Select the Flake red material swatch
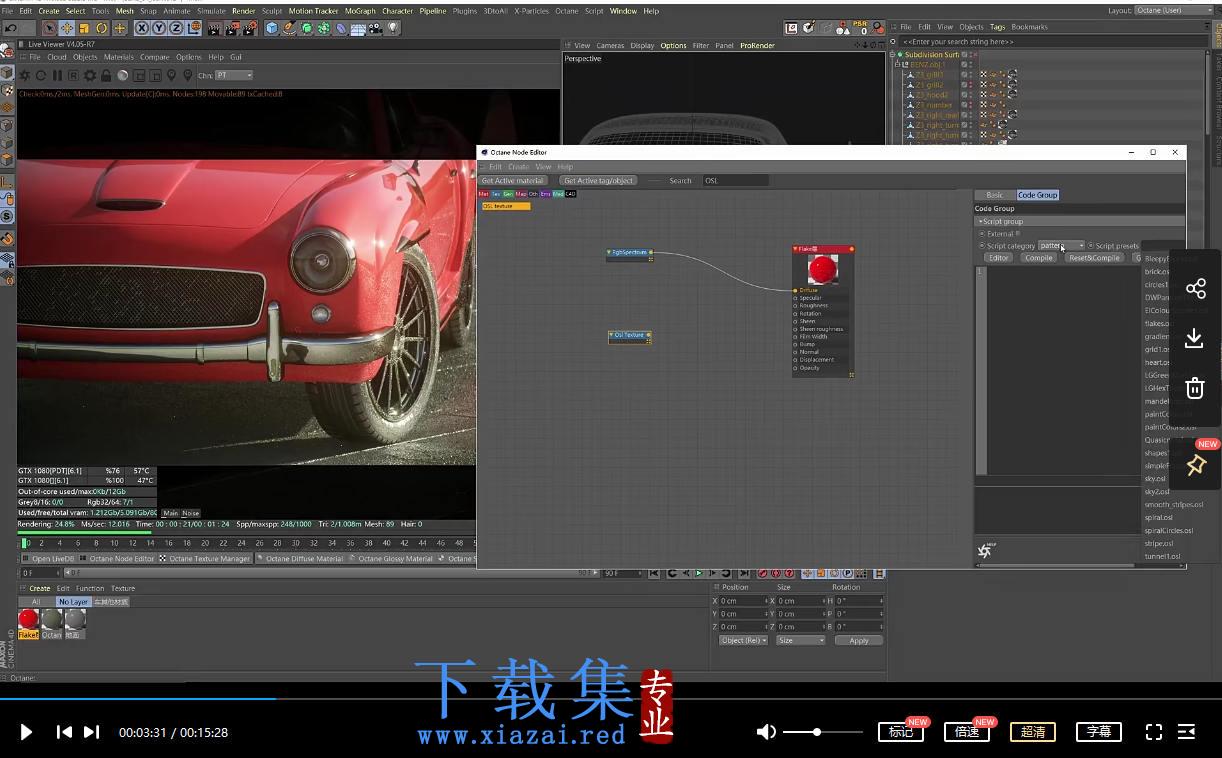 [x=28, y=620]
